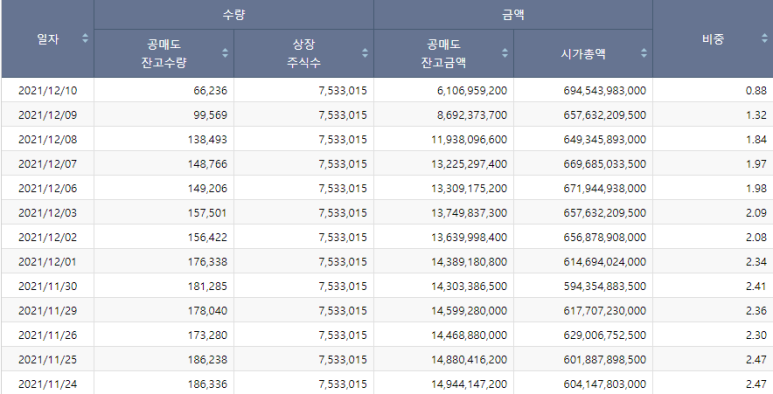This screenshot has height=394, width=773.
Task: Click balance amount 14,599,280,000
Action: (469, 311)
